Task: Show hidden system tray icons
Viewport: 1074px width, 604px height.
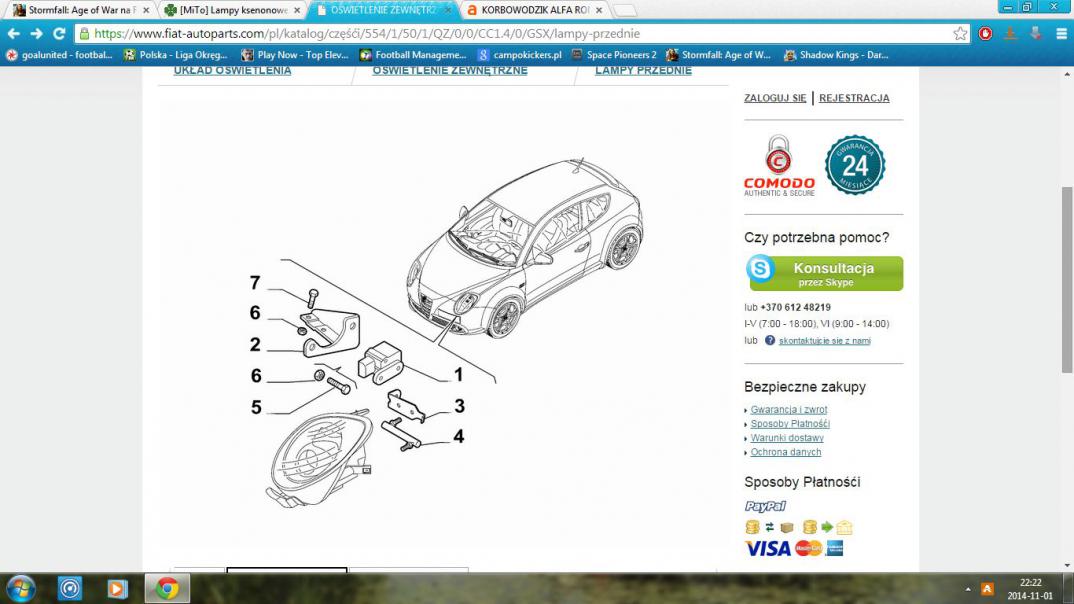Action: (x=968, y=589)
